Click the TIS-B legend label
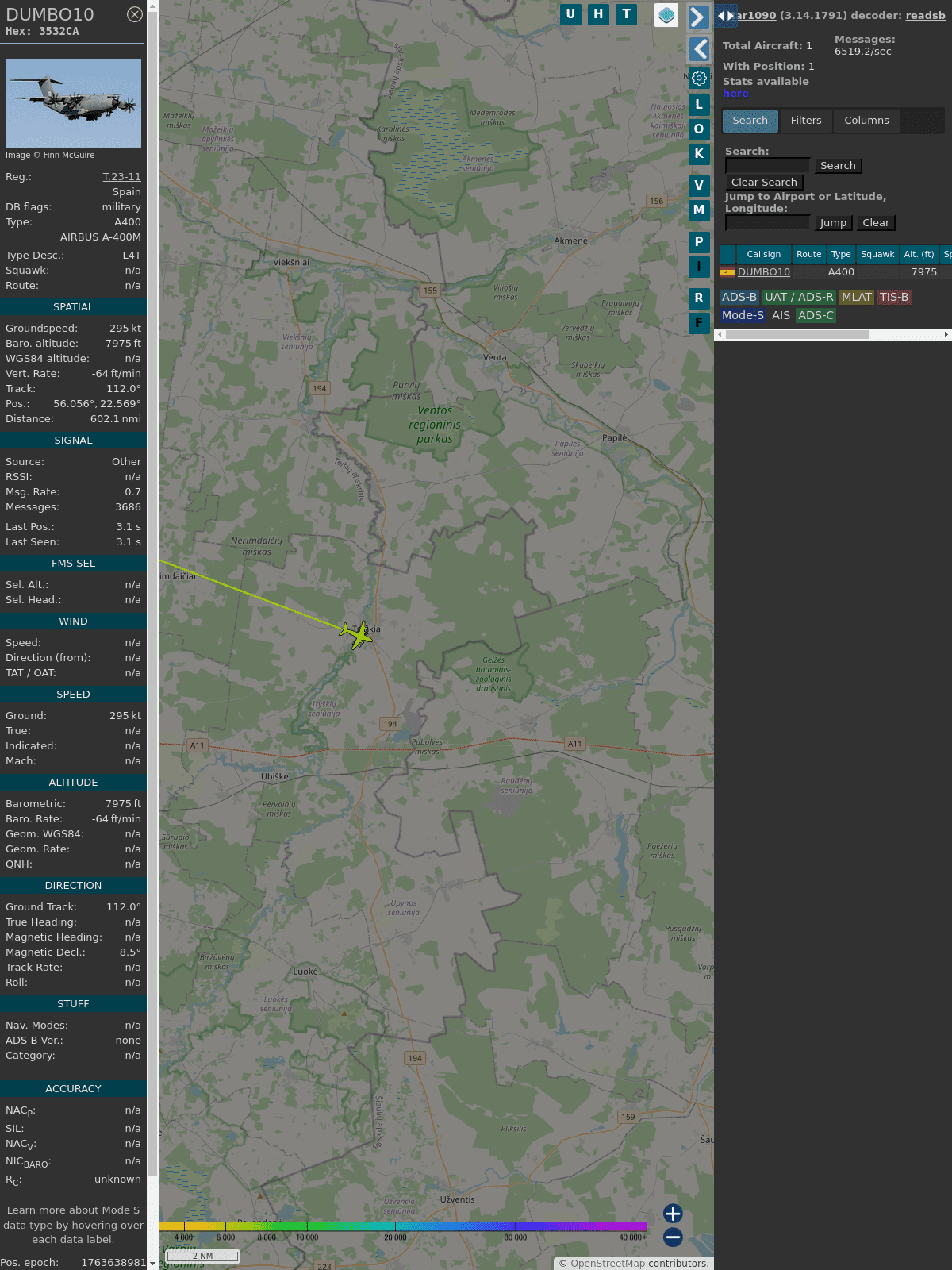This screenshot has width=952, height=1270. coord(893,297)
